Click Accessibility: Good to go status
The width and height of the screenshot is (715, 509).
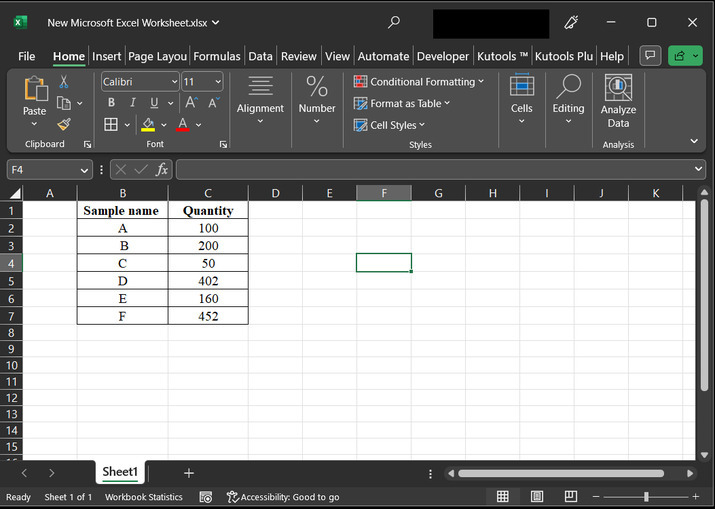point(283,497)
